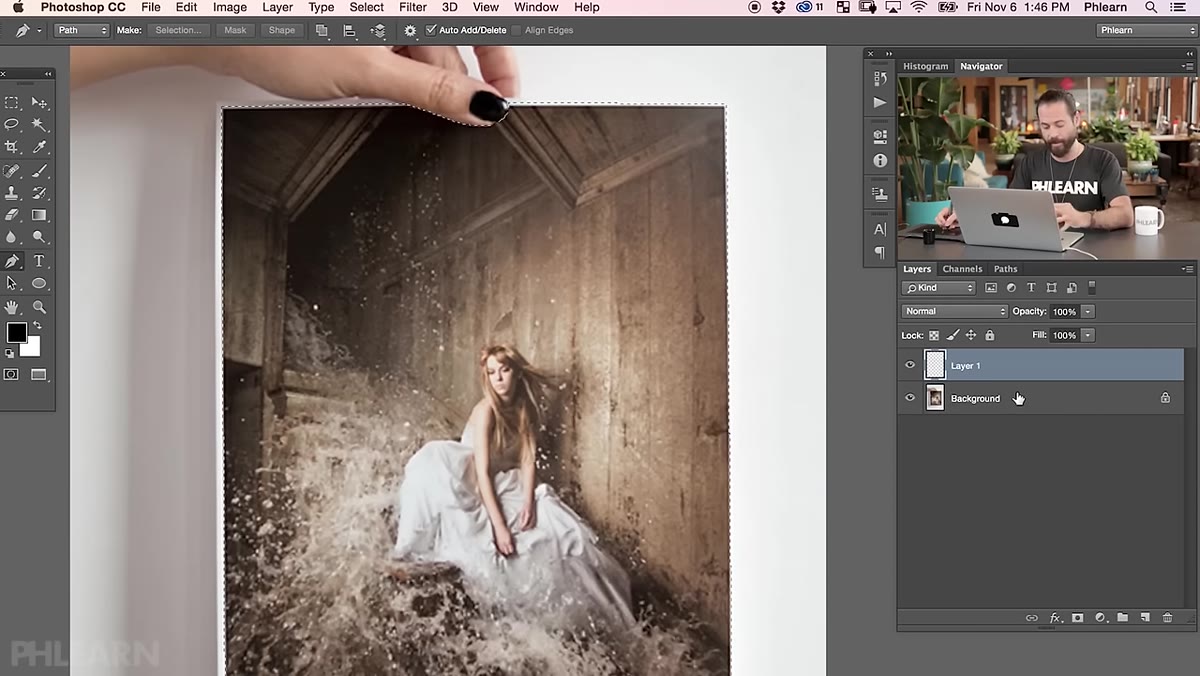Hide Layer 1 visibility eye
This screenshot has width=1200, height=676.
[x=910, y=365]
